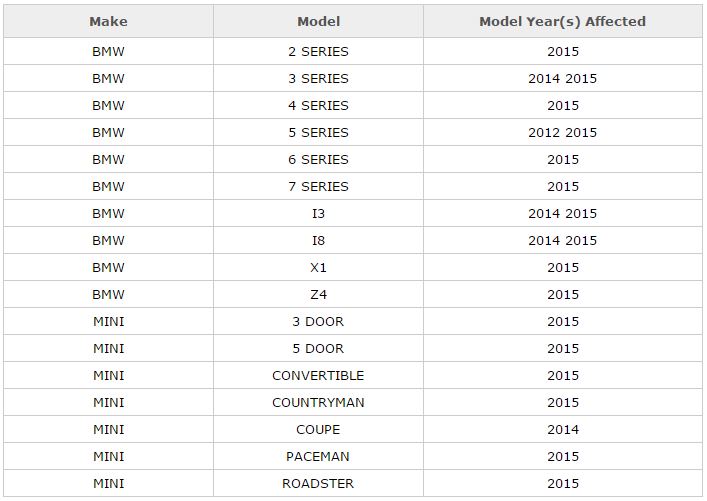Click the I8 model cell

tap(318, 241)
